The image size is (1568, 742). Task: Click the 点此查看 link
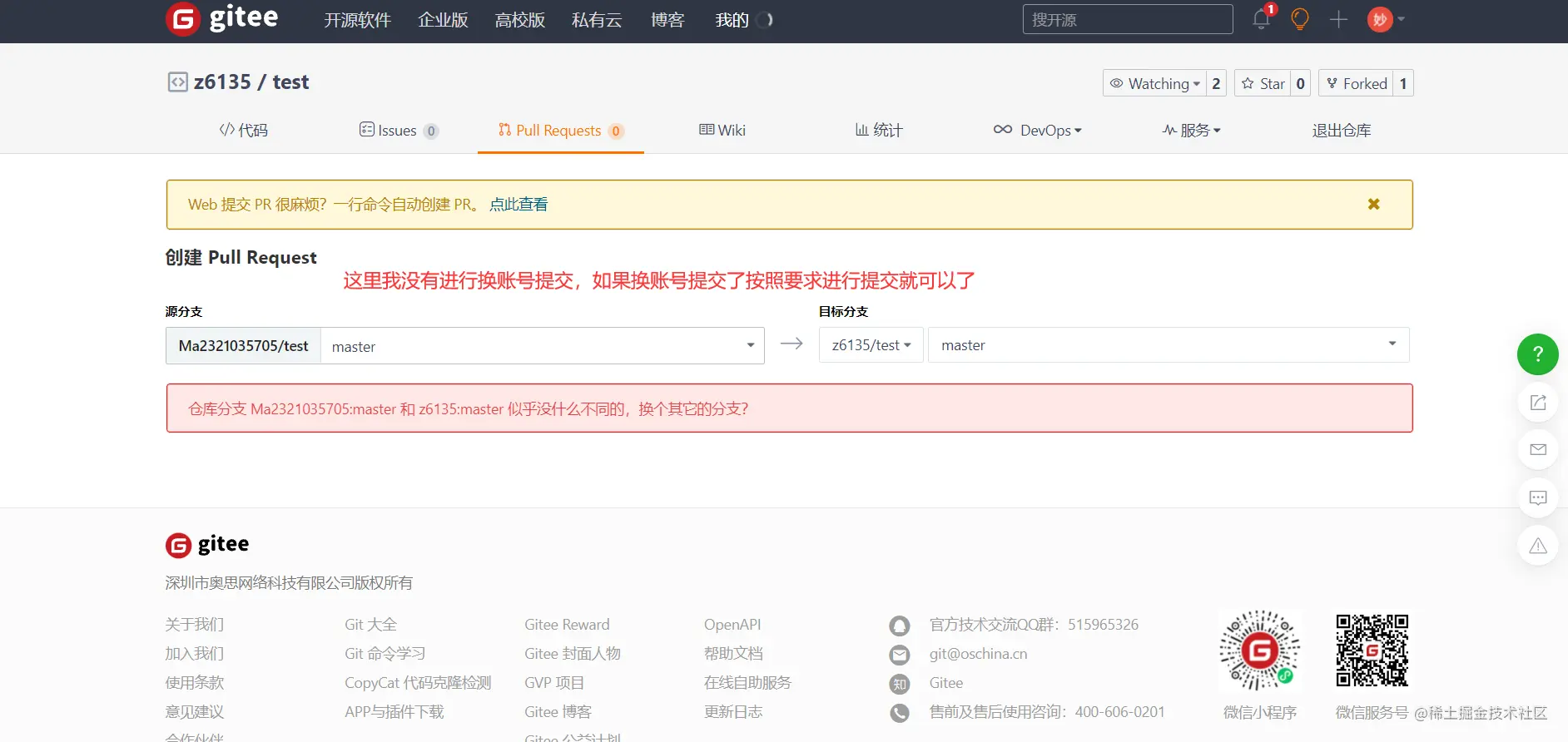pos(519,205)
